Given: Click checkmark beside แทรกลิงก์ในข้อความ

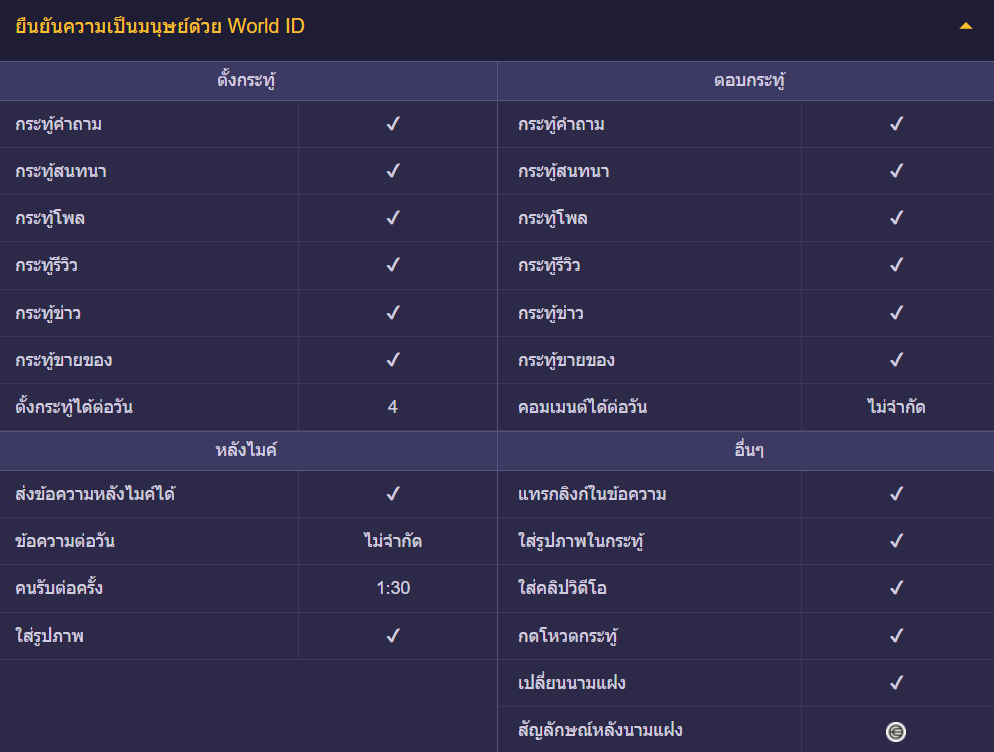Looking at the screenshot, I should click(x=896, y=493).
